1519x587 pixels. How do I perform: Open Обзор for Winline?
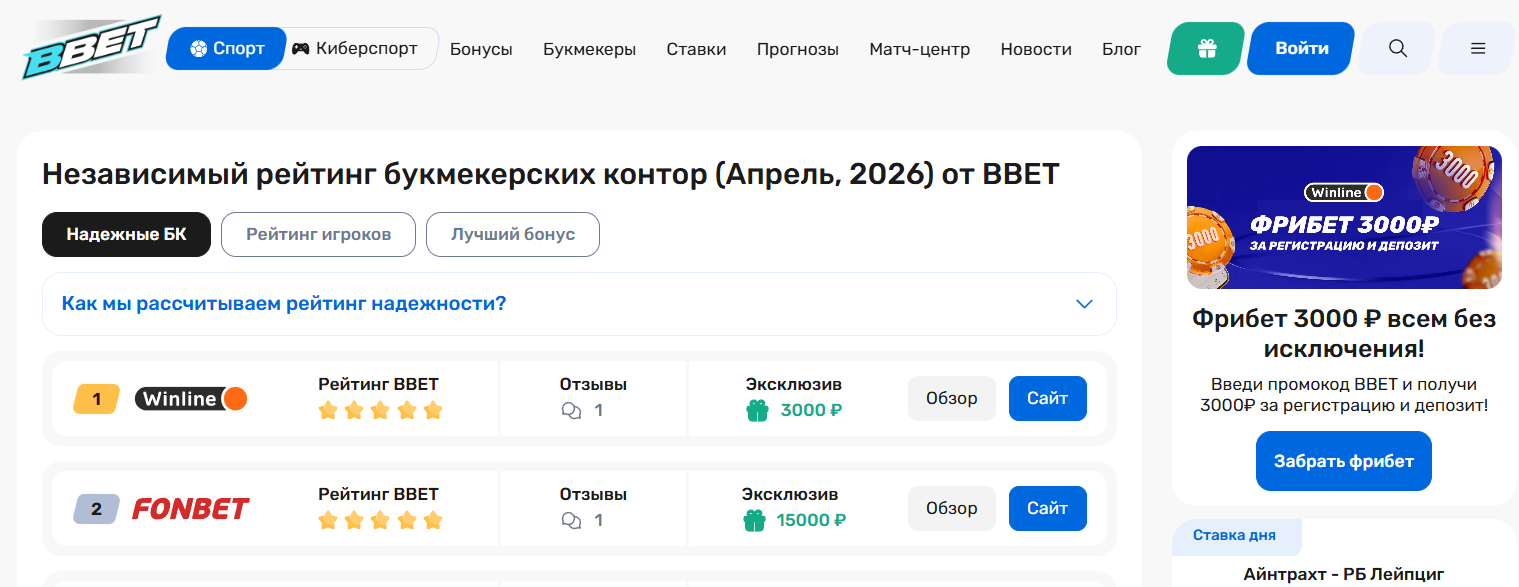[x=952, y=398]
